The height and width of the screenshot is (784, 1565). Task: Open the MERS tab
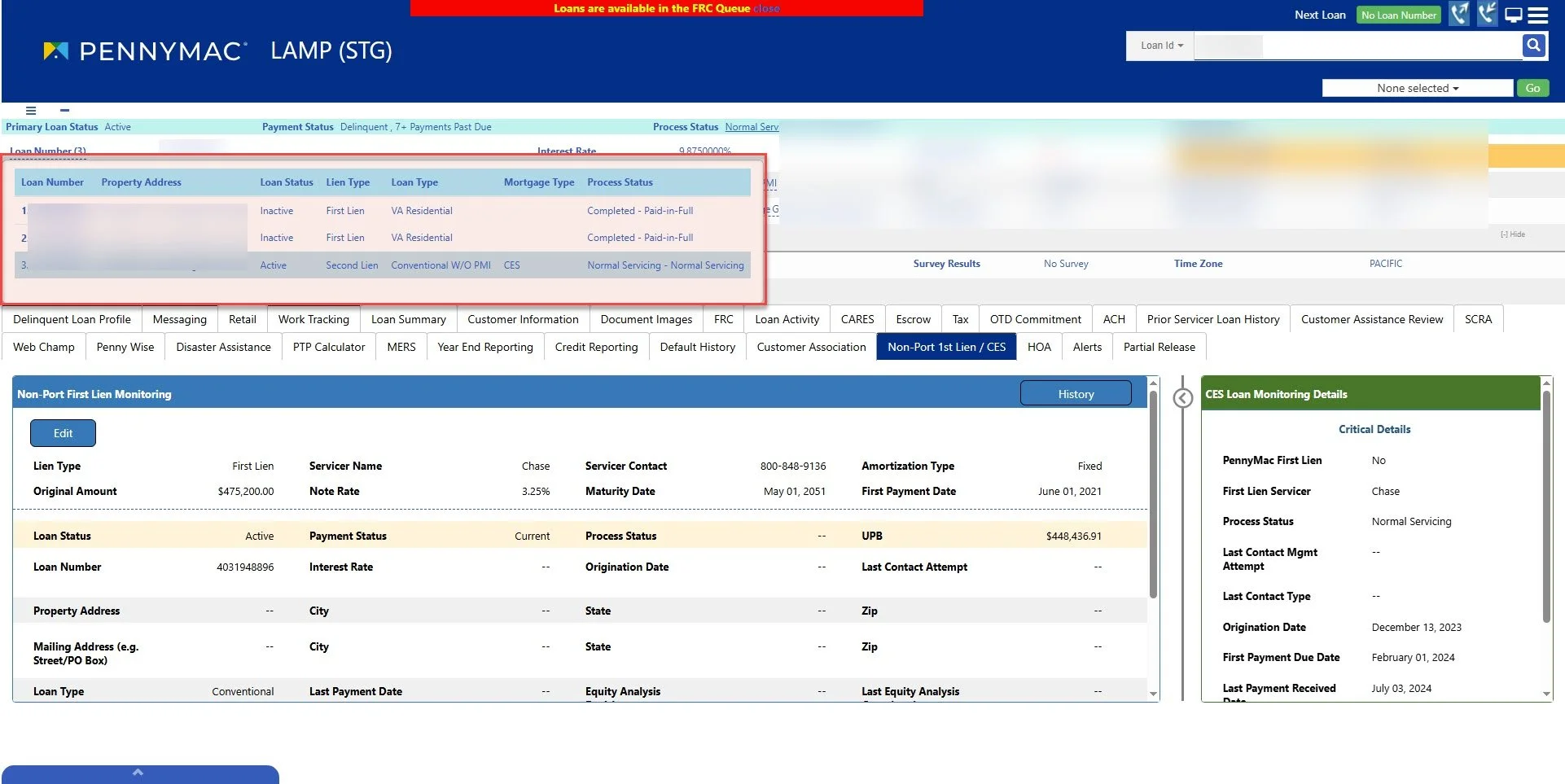(x=401, y=347)
